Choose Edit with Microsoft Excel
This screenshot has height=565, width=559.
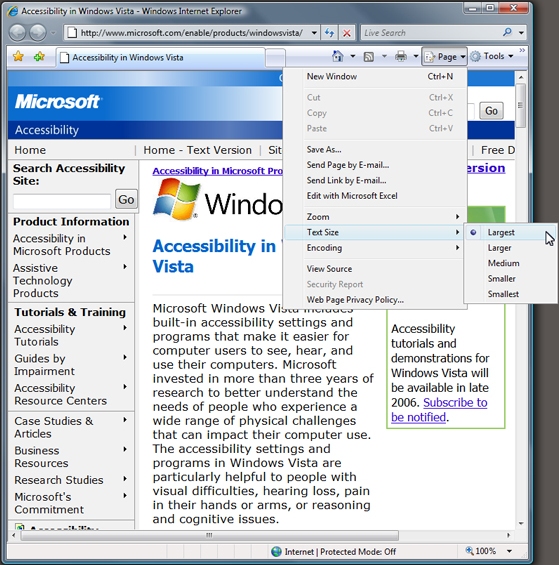point(375,196)
